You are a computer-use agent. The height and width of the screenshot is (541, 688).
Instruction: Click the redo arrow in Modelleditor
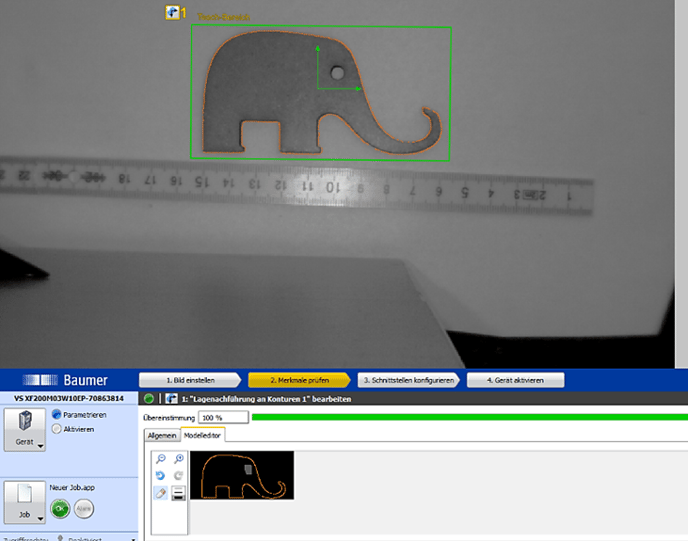178,476
